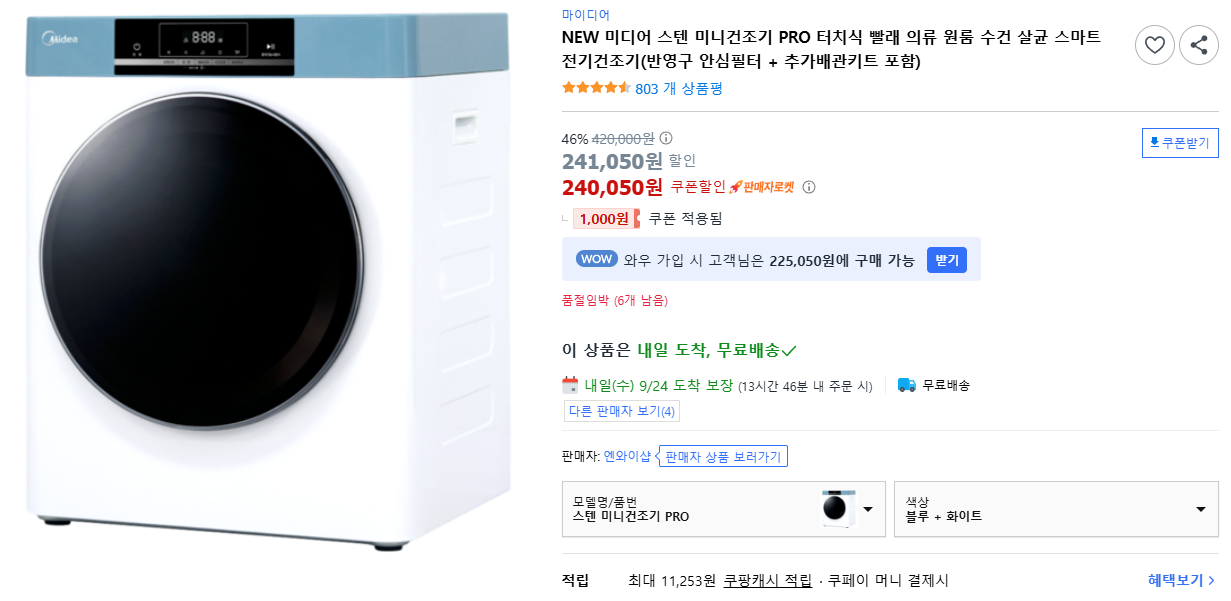The image size is (1231, 601).
Task: Click the info icon next to 판매자로켓 rocket badge
Action: (809, 186)
